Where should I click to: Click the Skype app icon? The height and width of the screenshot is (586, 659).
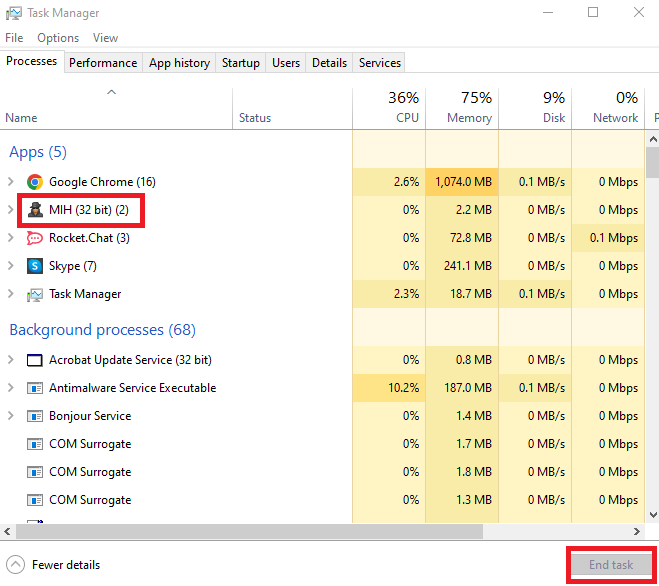pos(35,266)
